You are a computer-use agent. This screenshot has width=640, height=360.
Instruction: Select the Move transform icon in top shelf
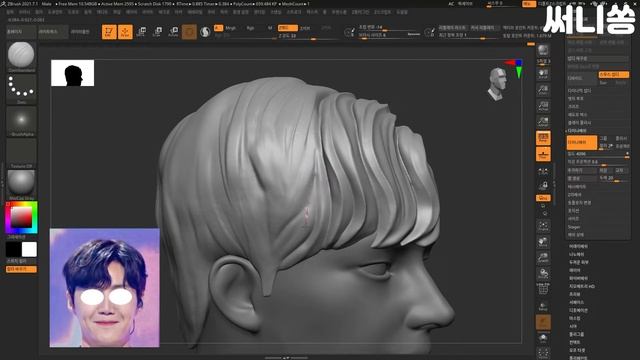(141, 31)
